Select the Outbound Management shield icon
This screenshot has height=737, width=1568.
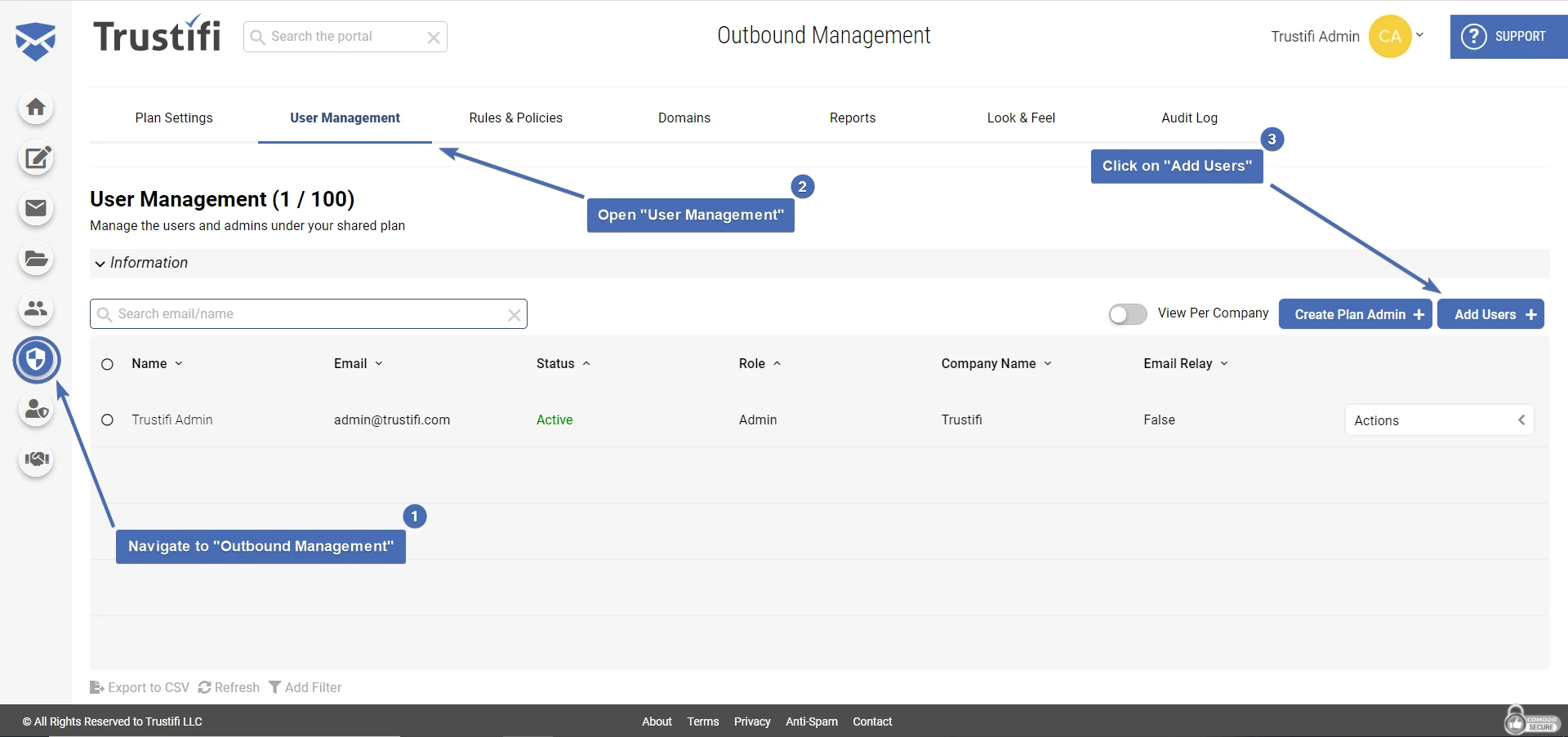tap(37, 359)
